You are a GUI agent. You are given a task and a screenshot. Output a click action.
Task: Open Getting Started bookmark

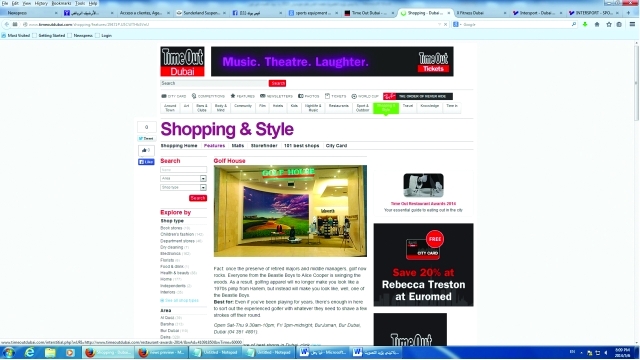coord(49,36)
